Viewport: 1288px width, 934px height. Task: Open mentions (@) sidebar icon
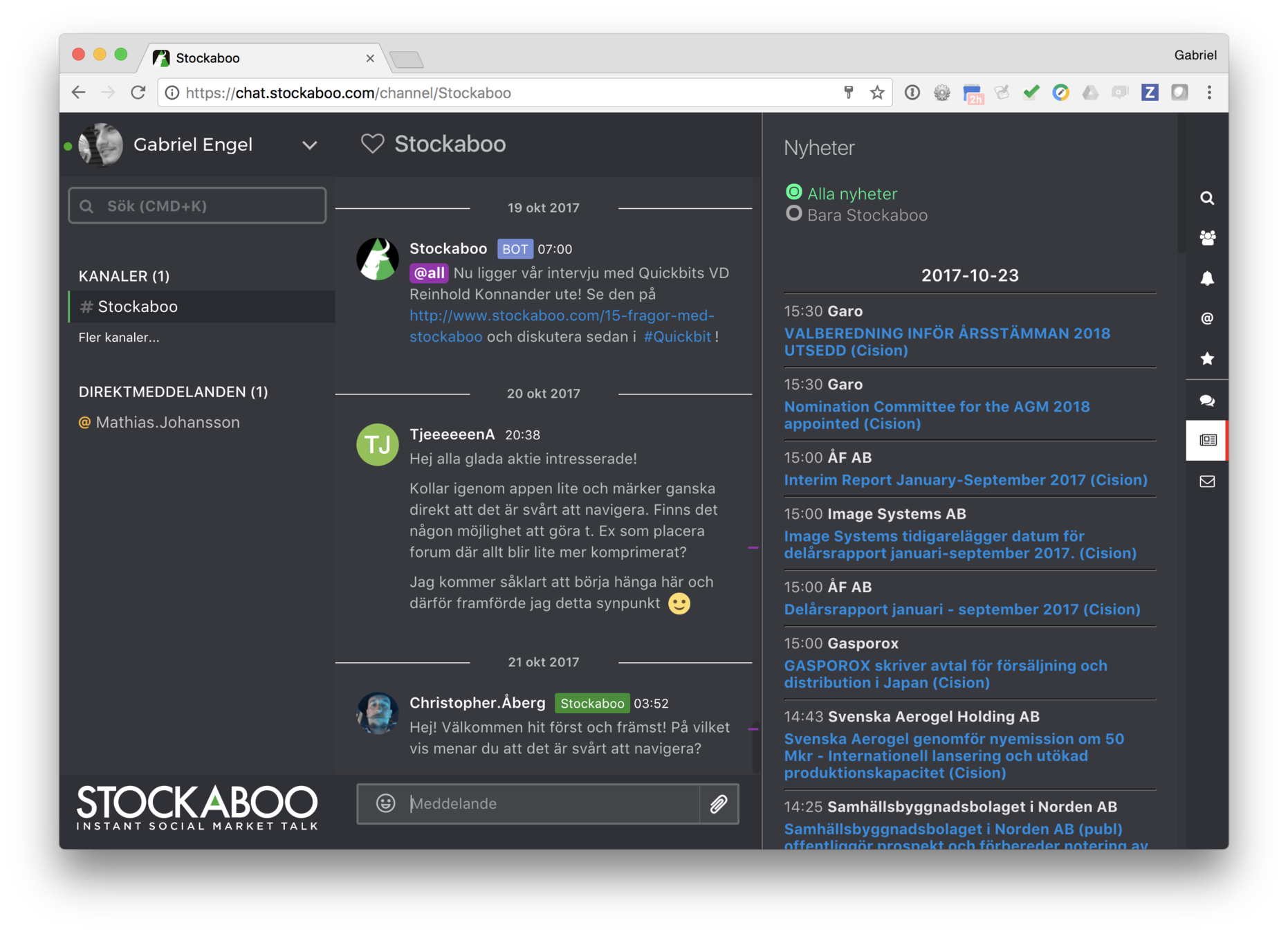tap(1207, 318)
